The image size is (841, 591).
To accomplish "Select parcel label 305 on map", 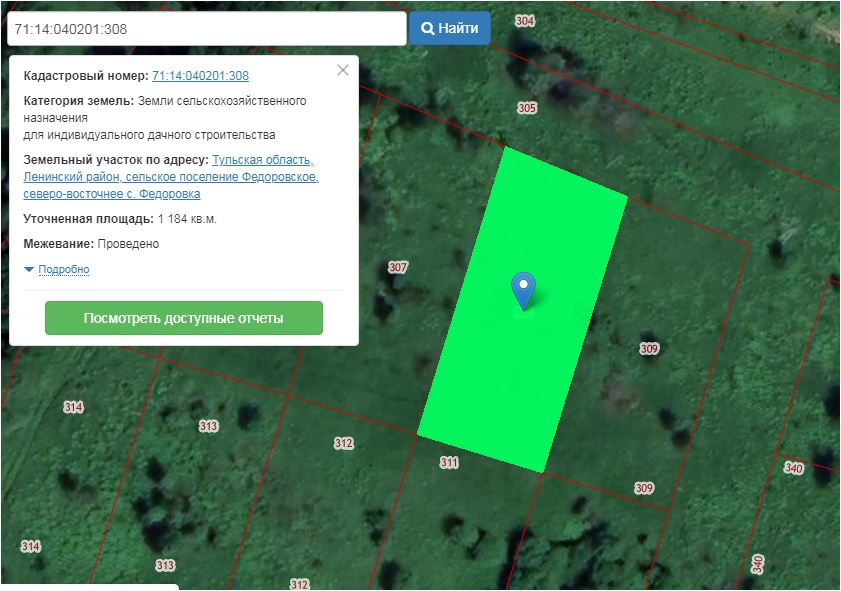I will (x=527, y=108).
